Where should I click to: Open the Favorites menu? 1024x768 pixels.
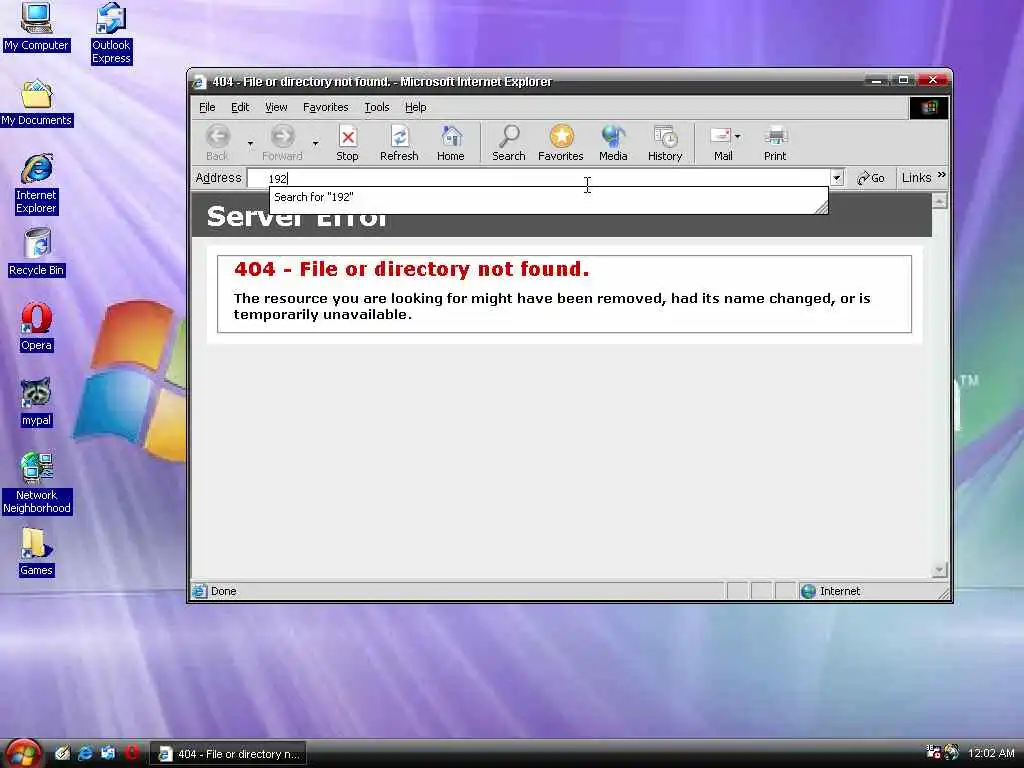tap(325, 107)
